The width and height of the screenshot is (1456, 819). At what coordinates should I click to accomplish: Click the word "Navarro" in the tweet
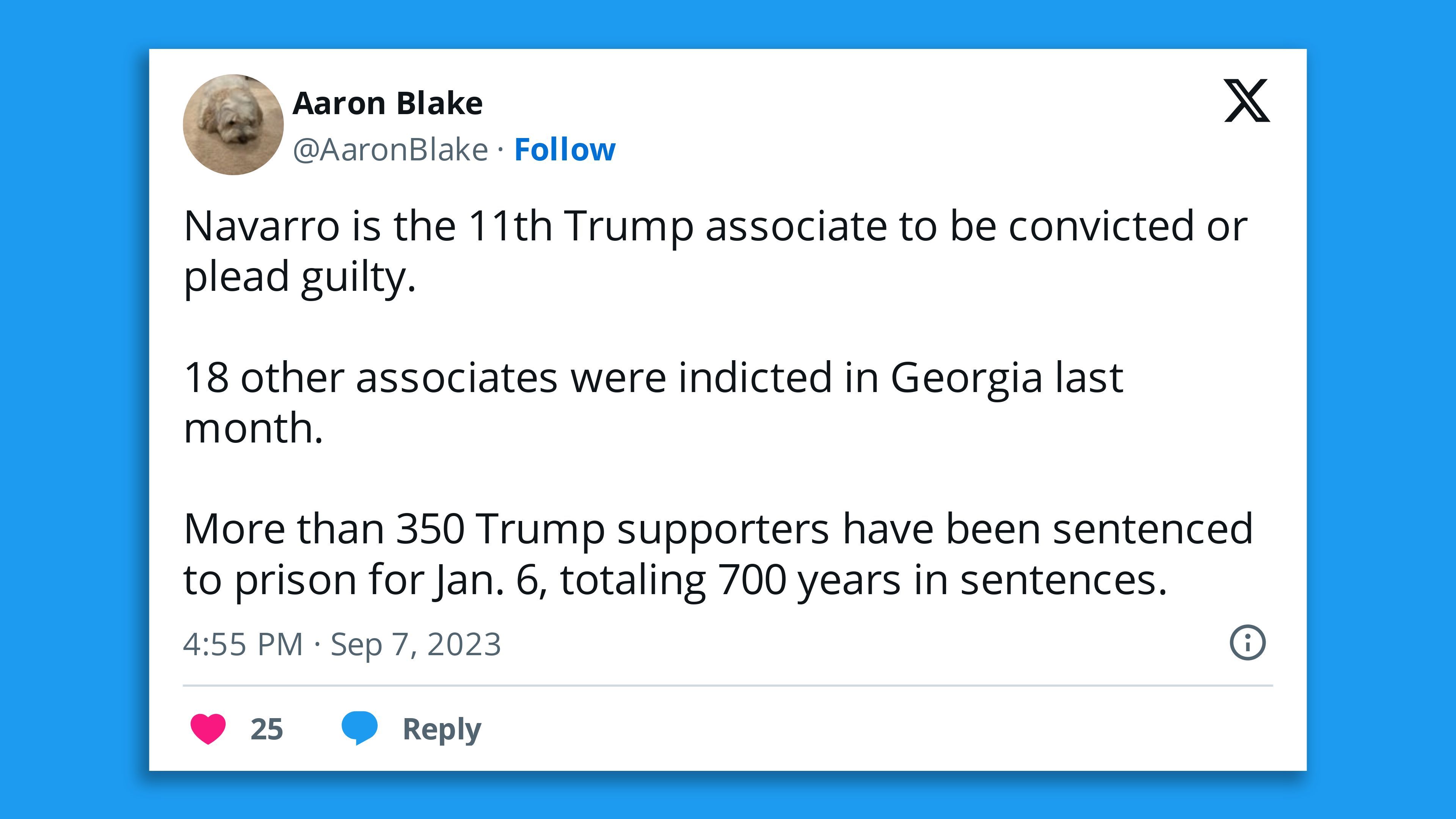(x=262, y=226)
